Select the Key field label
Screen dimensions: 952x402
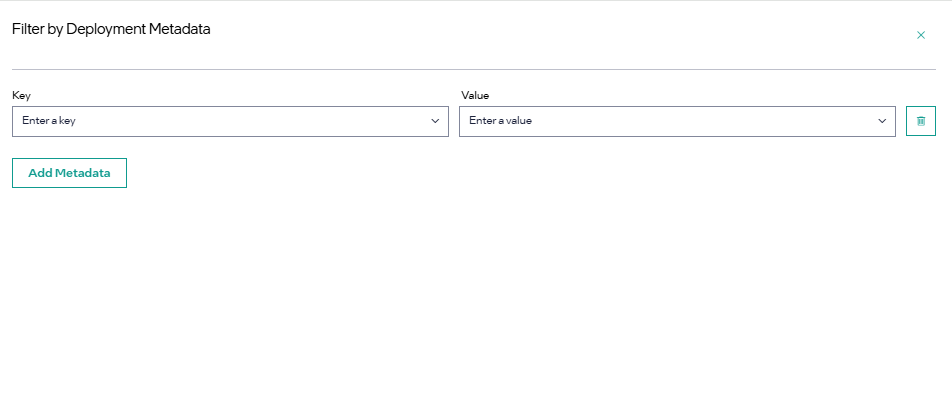21,95
